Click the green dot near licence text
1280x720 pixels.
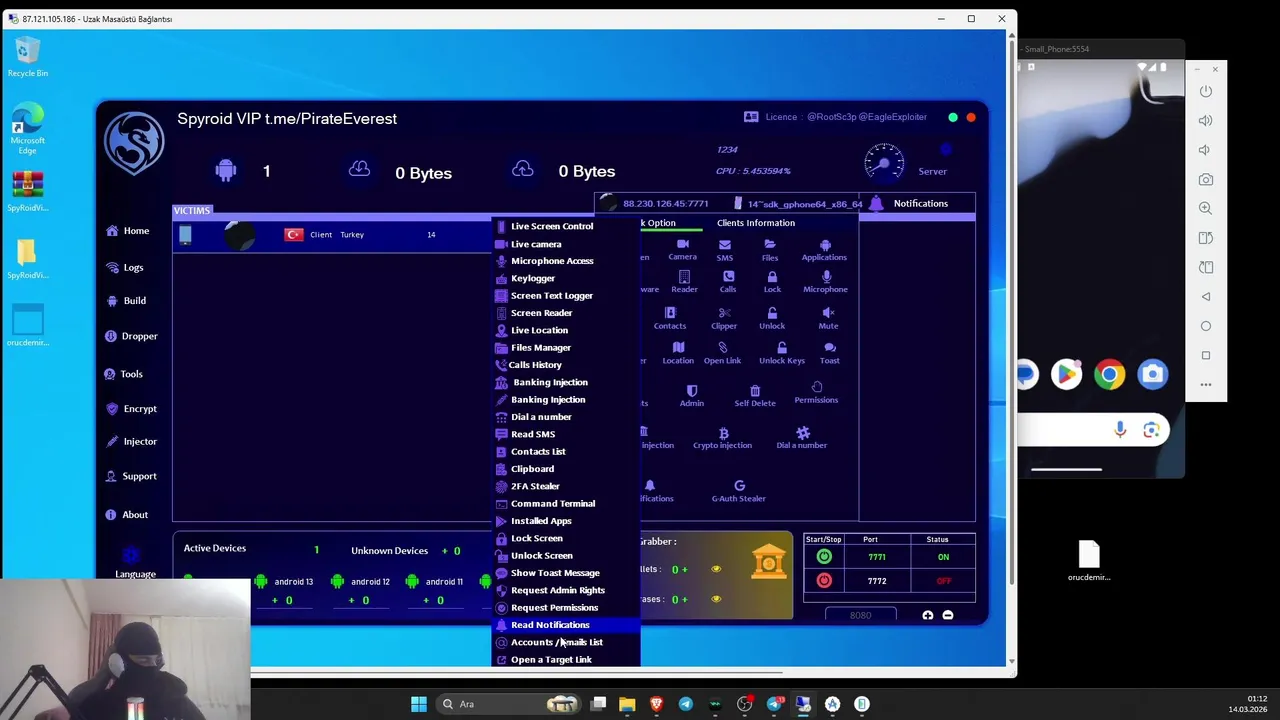pos(953,117)
